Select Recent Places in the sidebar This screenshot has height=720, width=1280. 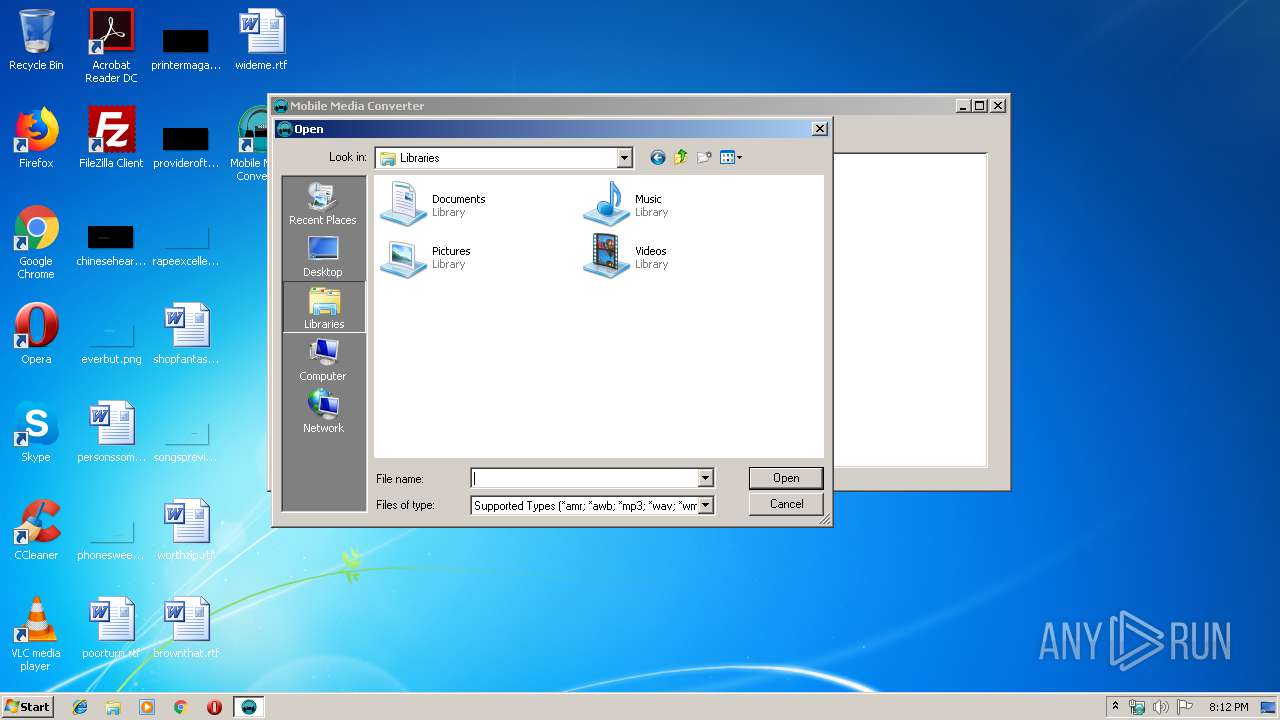[323, 203]
